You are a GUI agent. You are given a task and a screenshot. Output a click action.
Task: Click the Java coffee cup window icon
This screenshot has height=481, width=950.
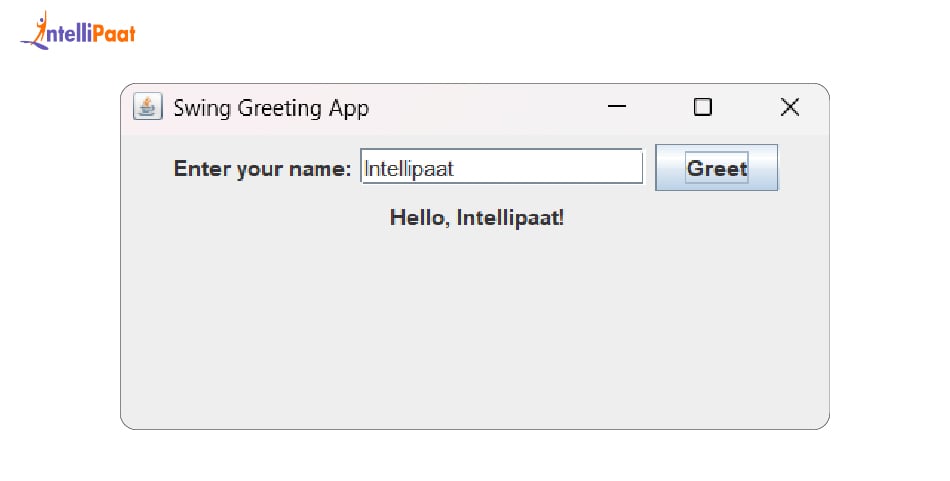pos(148,107)
